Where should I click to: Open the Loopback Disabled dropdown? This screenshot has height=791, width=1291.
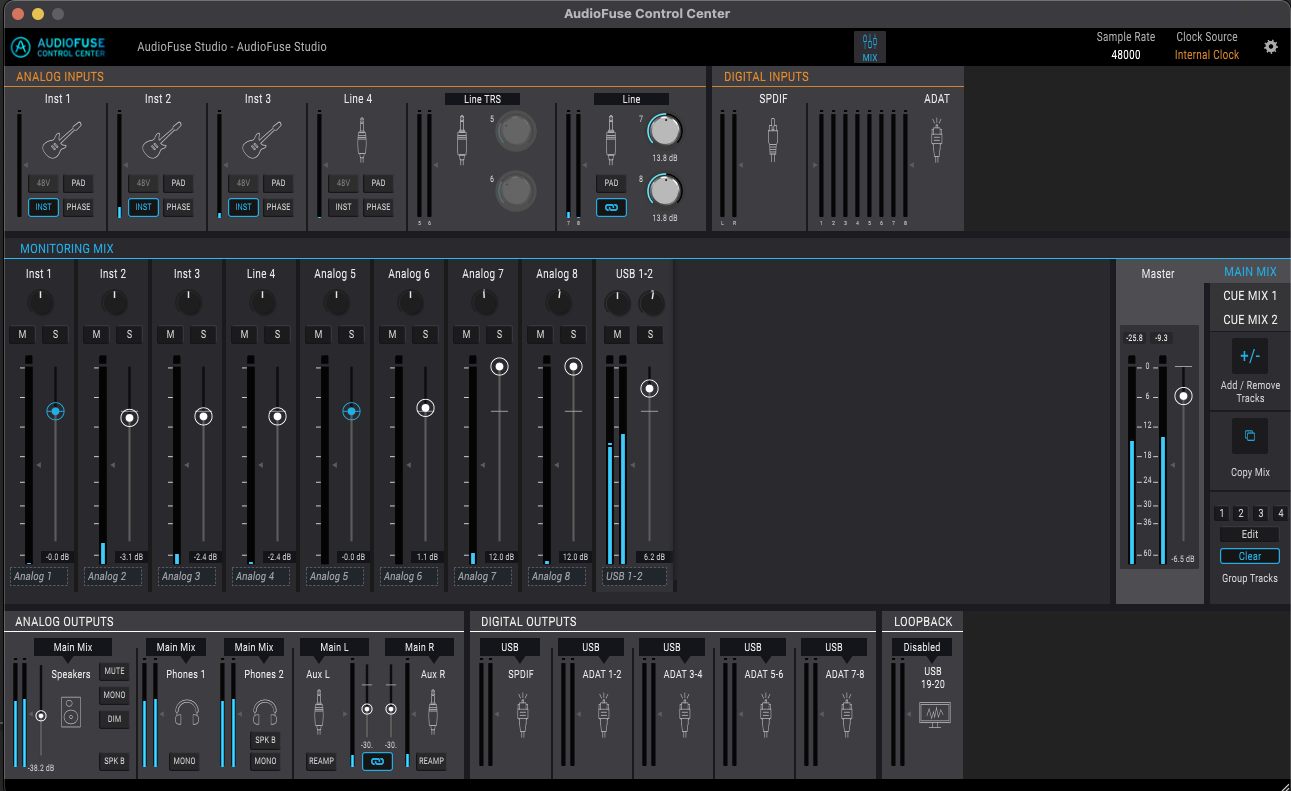coord(922,647)
